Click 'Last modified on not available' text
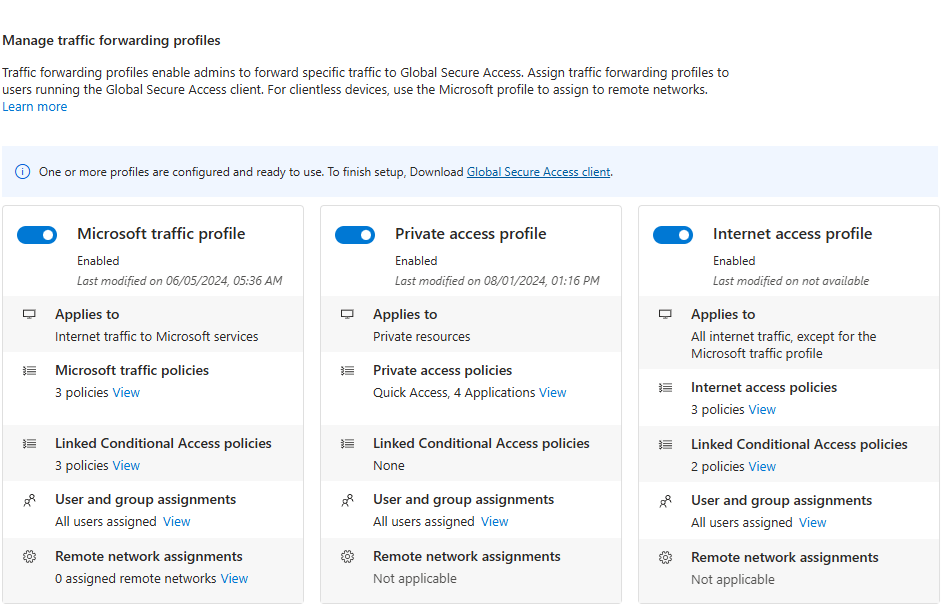The width and height of the screenshot is (941, 605). click(x=791, y=281)
